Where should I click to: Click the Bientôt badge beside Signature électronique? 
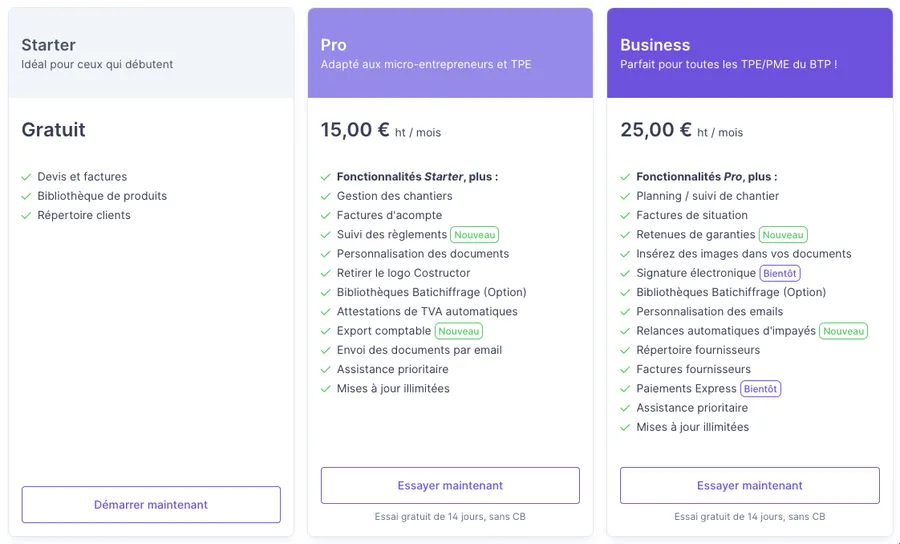(x=780, y=274)
